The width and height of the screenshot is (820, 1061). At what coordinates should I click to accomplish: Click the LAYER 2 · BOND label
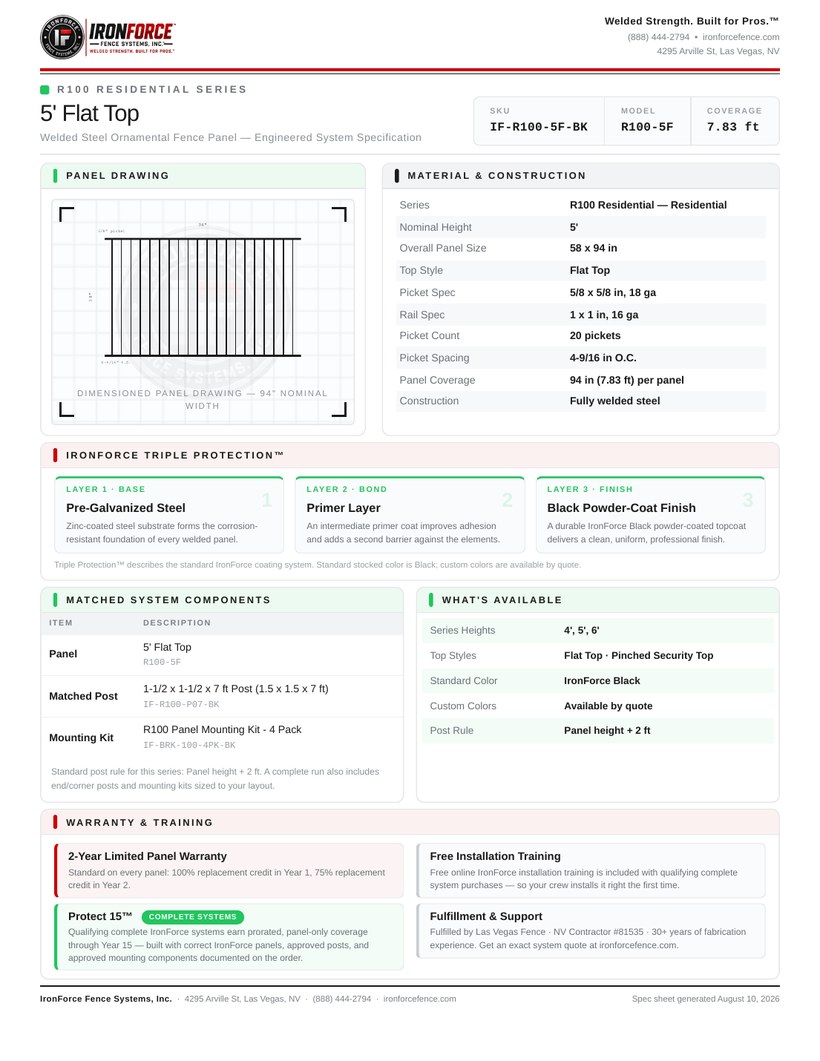coord(346,489)
